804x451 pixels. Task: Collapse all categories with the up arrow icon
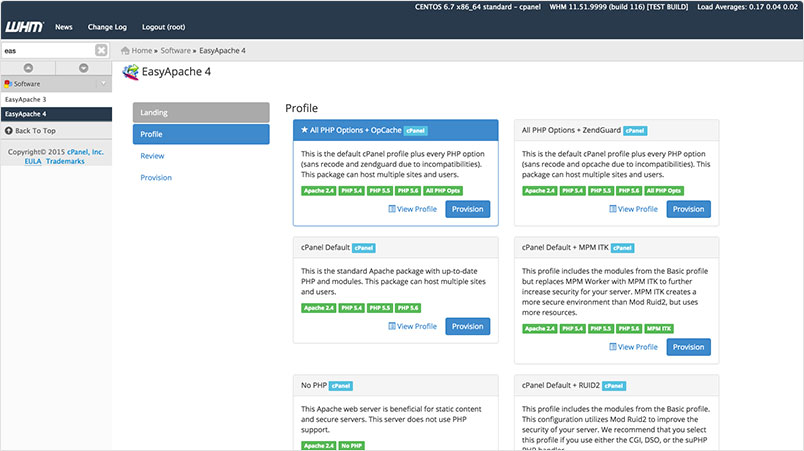[28, 68]
